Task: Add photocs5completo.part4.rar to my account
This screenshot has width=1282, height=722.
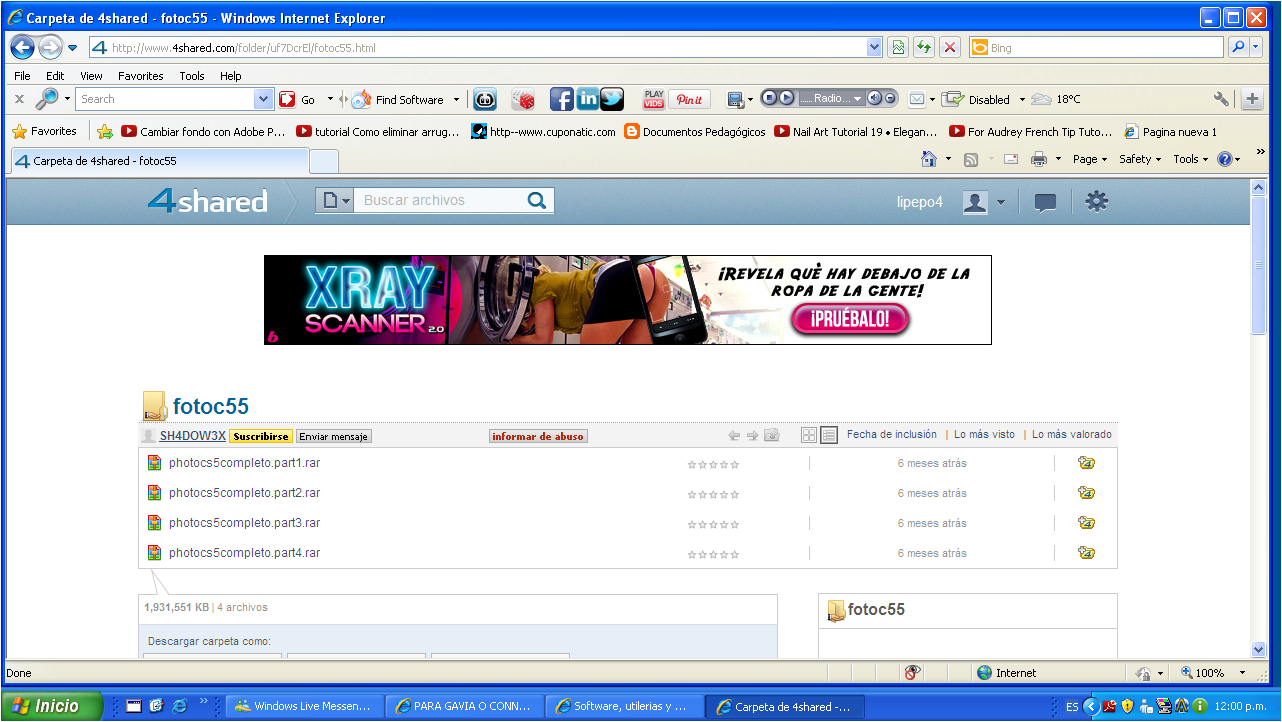Action: tap(1087, 553)
